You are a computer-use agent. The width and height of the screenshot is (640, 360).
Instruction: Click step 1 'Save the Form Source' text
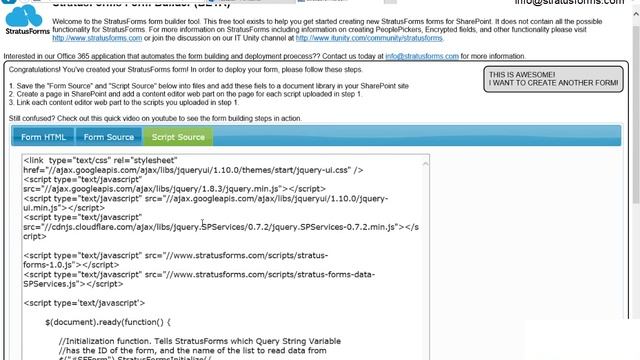(x=209, y=86)
